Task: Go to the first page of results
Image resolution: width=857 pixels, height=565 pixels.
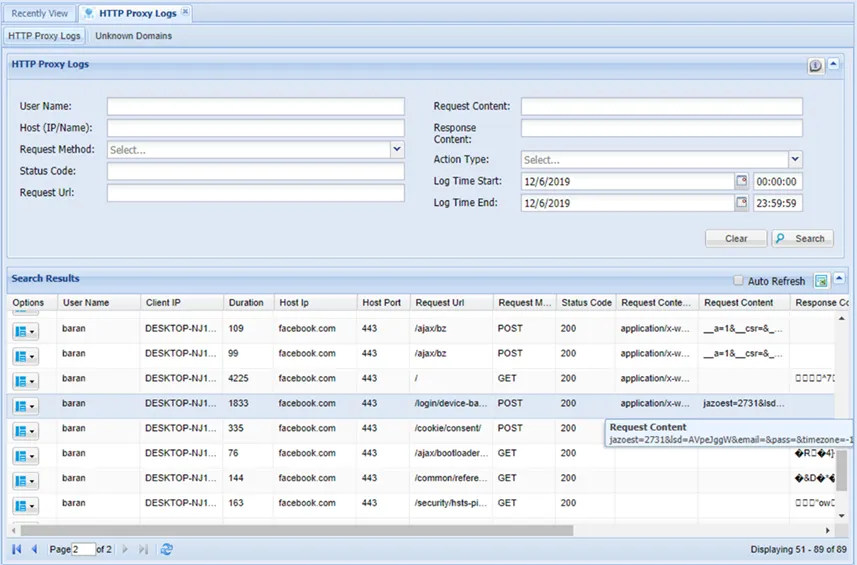Action: [17, 549]
